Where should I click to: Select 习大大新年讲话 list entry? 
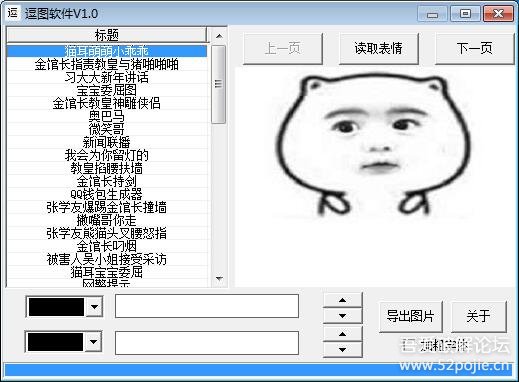[107, 77]
